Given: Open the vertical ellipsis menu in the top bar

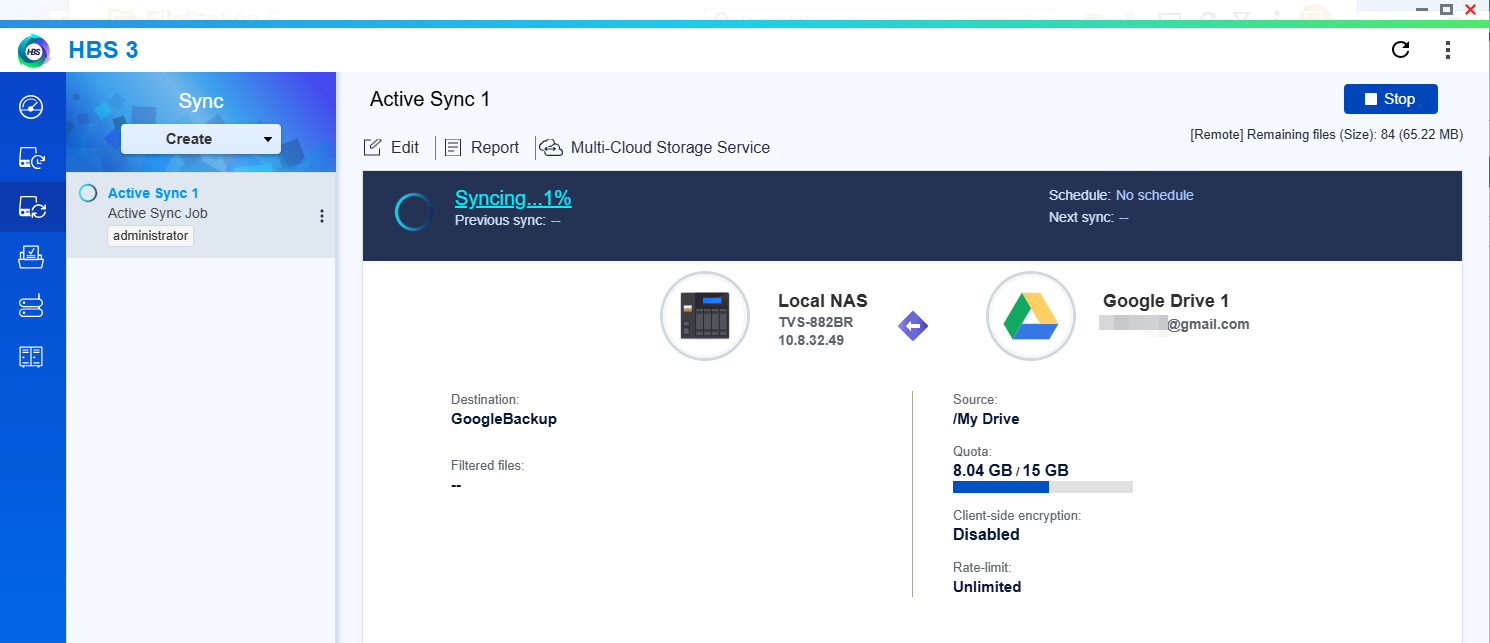Looking at the screenshot, I should pos(1447,49).
